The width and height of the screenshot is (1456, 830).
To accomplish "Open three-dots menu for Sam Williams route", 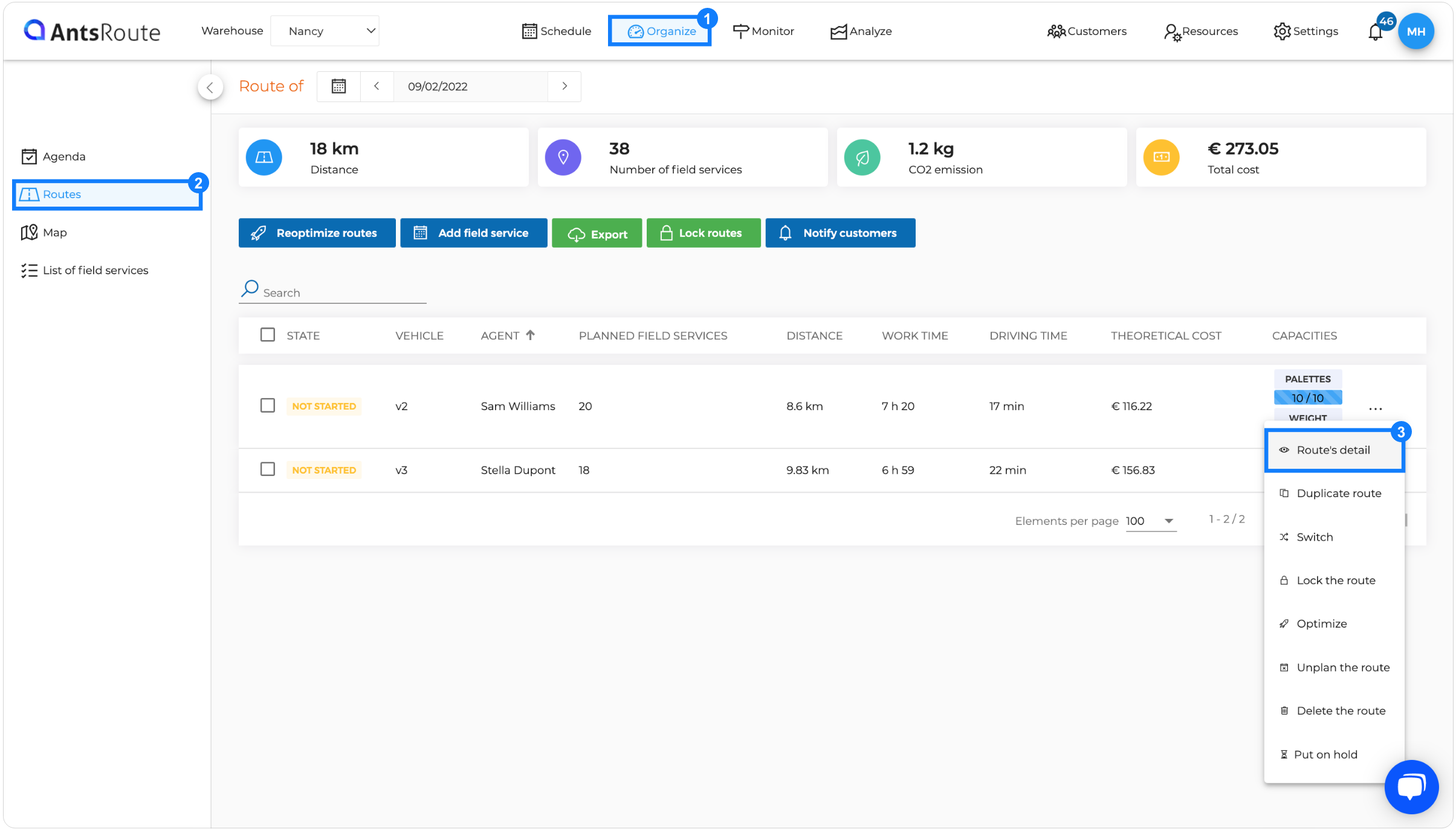I will pyautogui.click(x=1376, y=409).
